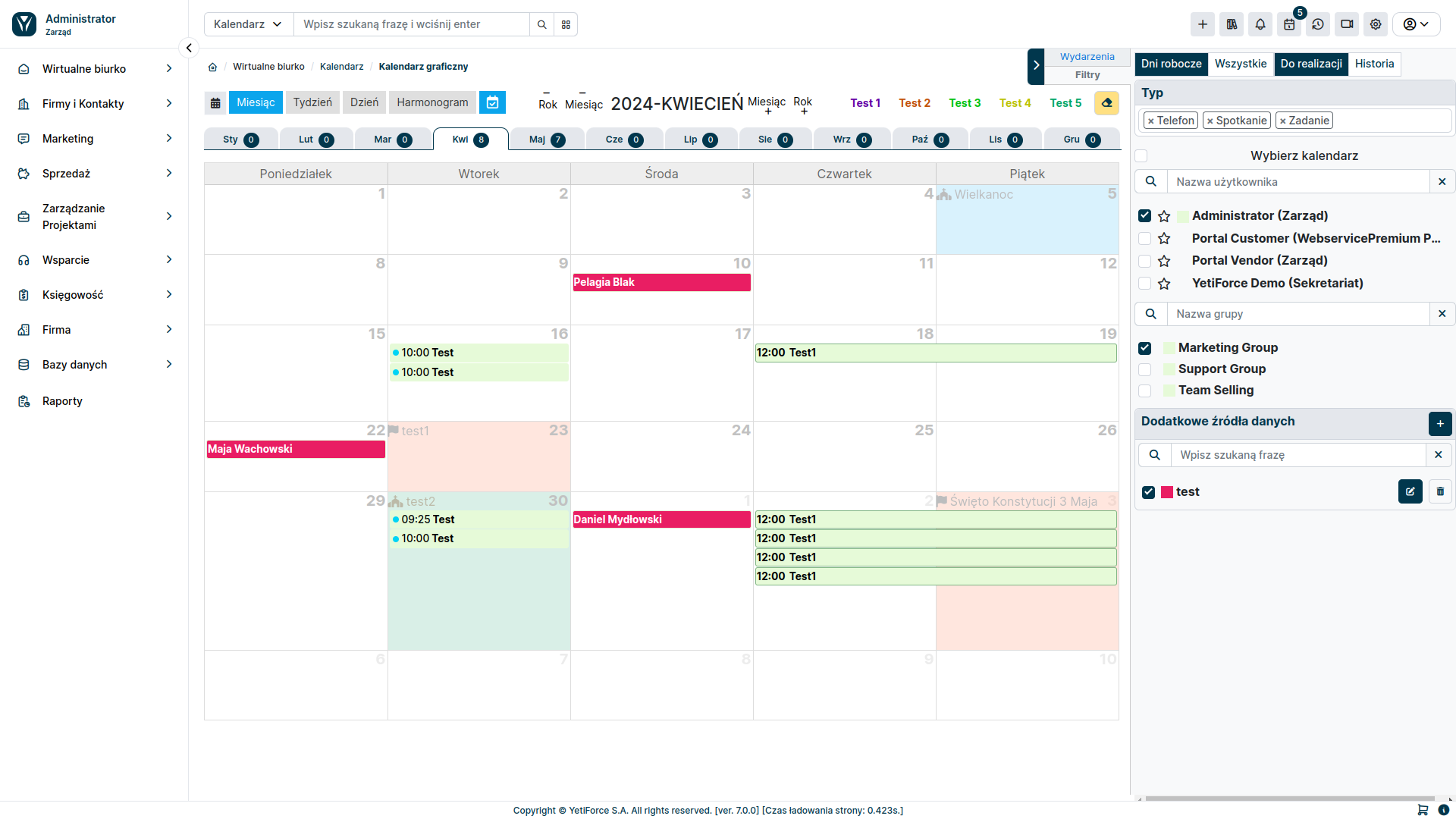Expand the Dodatkowe źródła danych section
The width and height of the screenshot is (1456, 819).
click(1218, 421)
